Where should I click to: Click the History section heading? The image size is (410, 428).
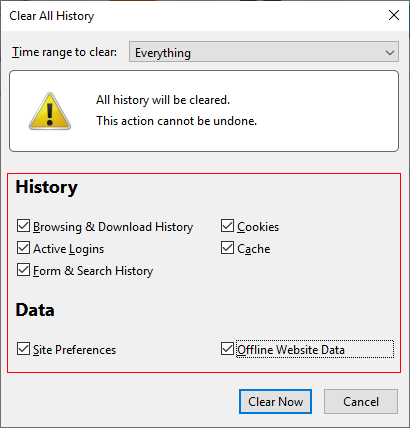coord(46,187)
